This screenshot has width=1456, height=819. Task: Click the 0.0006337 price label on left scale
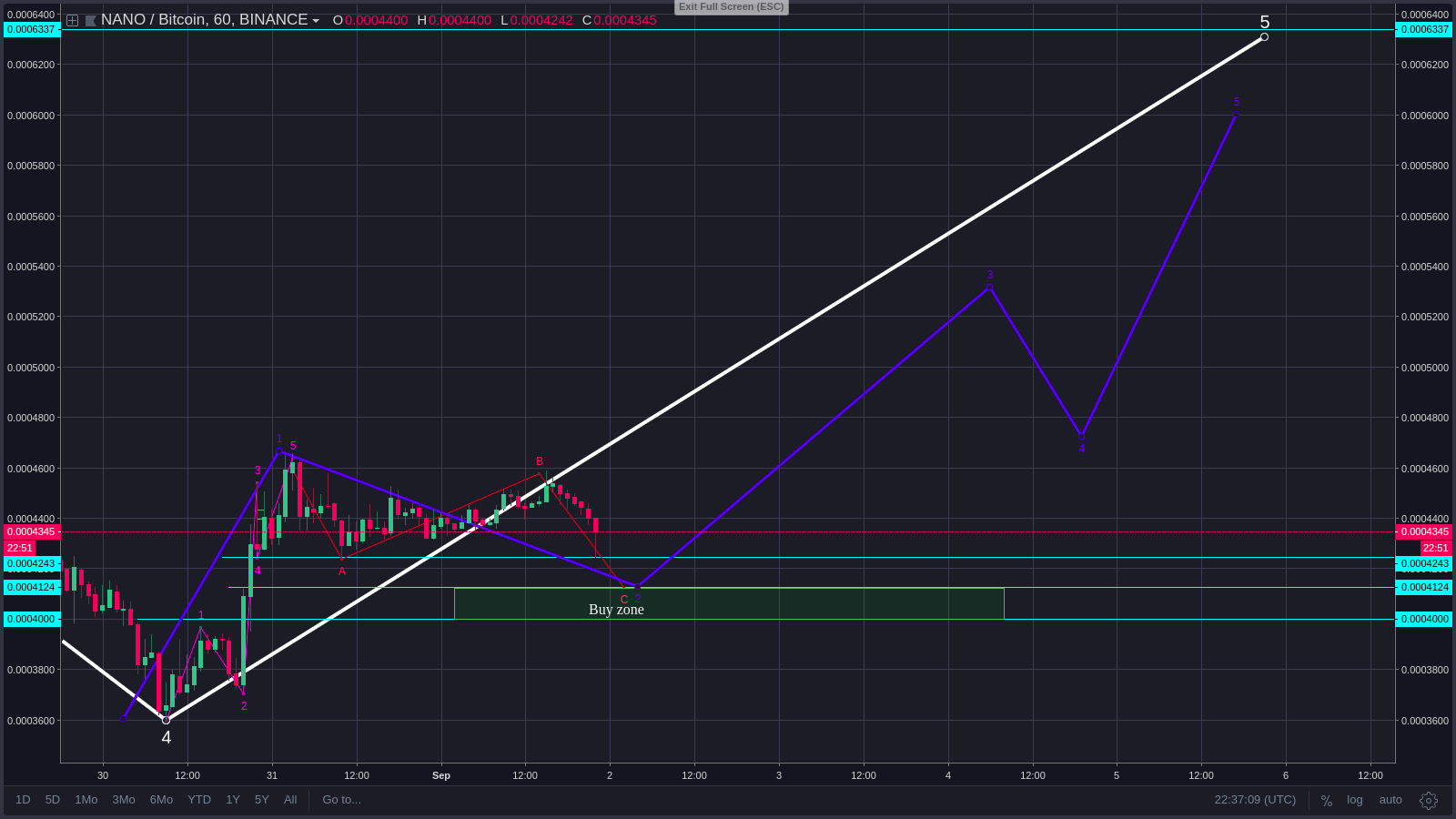point(32,29)
